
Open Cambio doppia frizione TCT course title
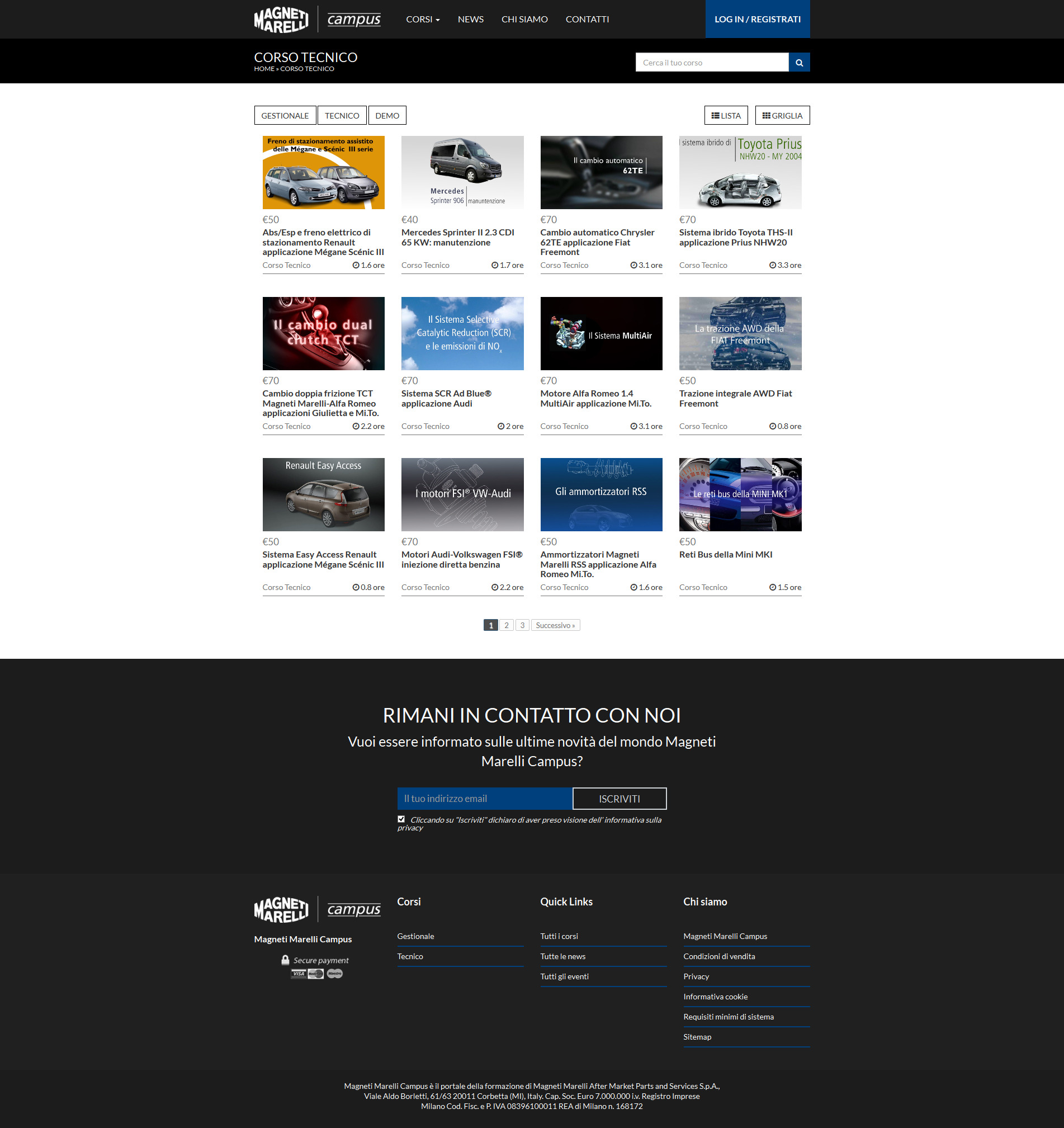click(320, 403)
